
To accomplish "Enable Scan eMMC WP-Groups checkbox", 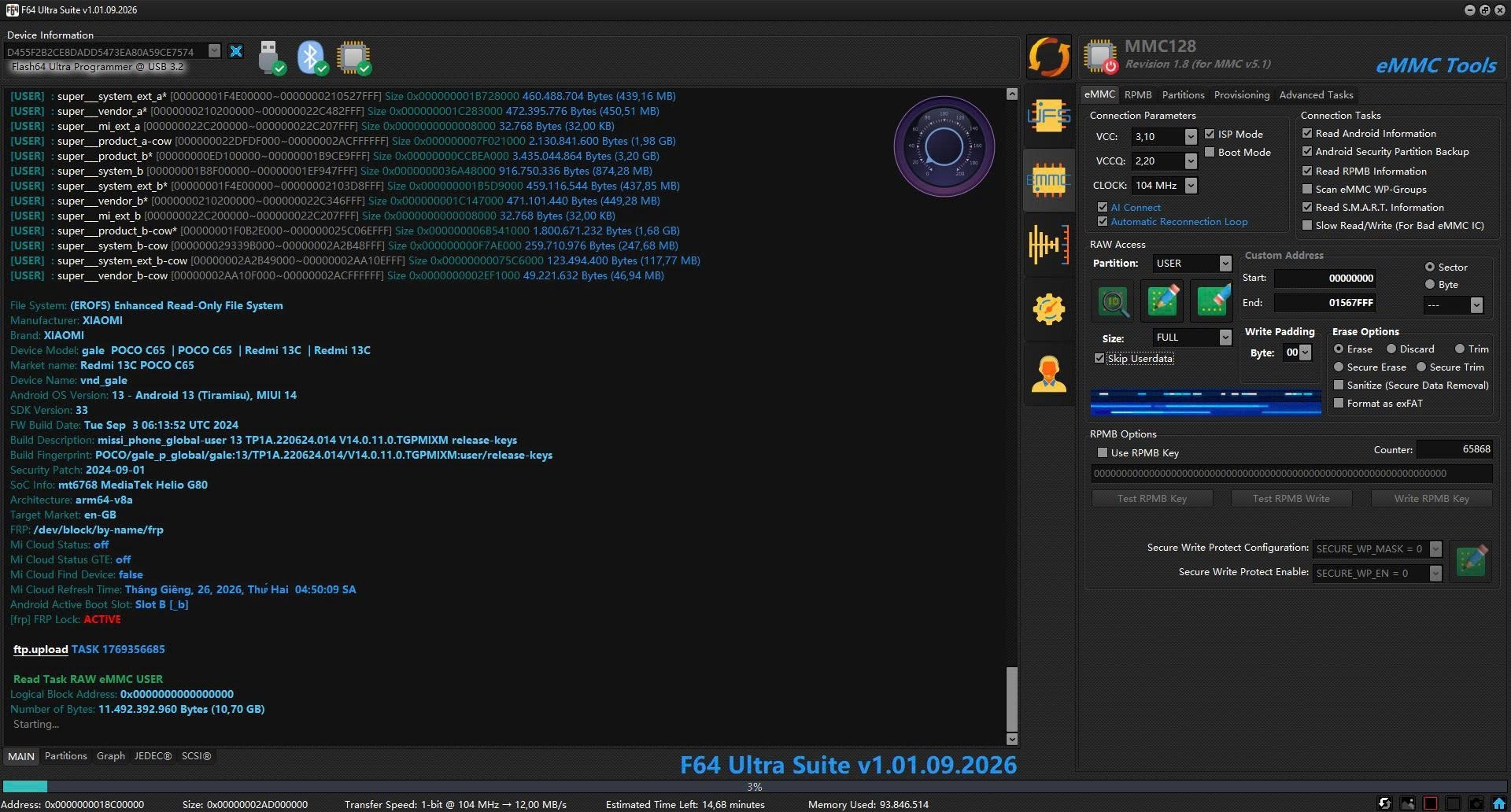I will (x=1307, y=189).
